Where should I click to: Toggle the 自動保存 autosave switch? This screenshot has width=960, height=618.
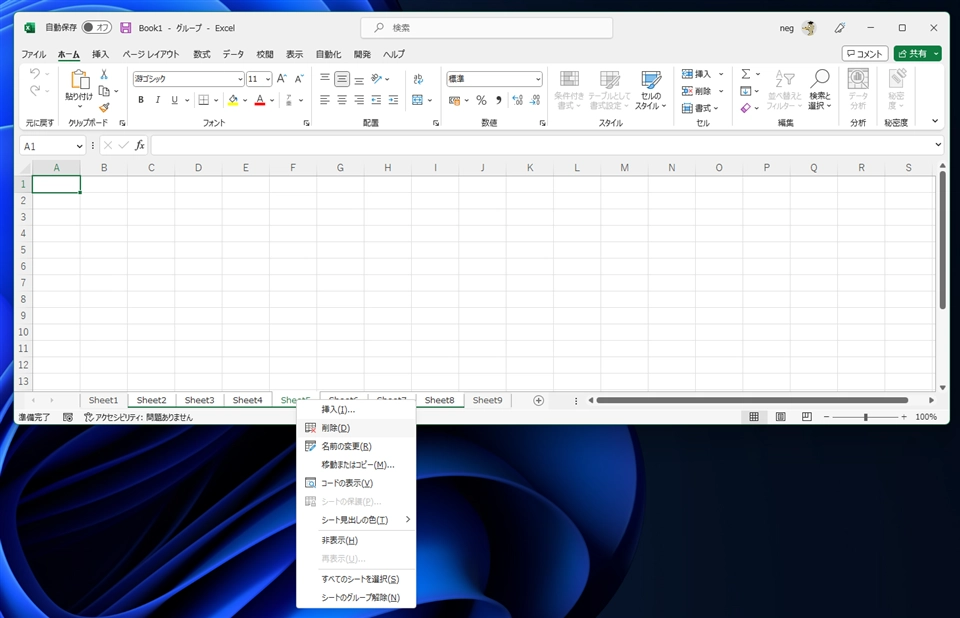pyautogui.click(x=96, y=28)
